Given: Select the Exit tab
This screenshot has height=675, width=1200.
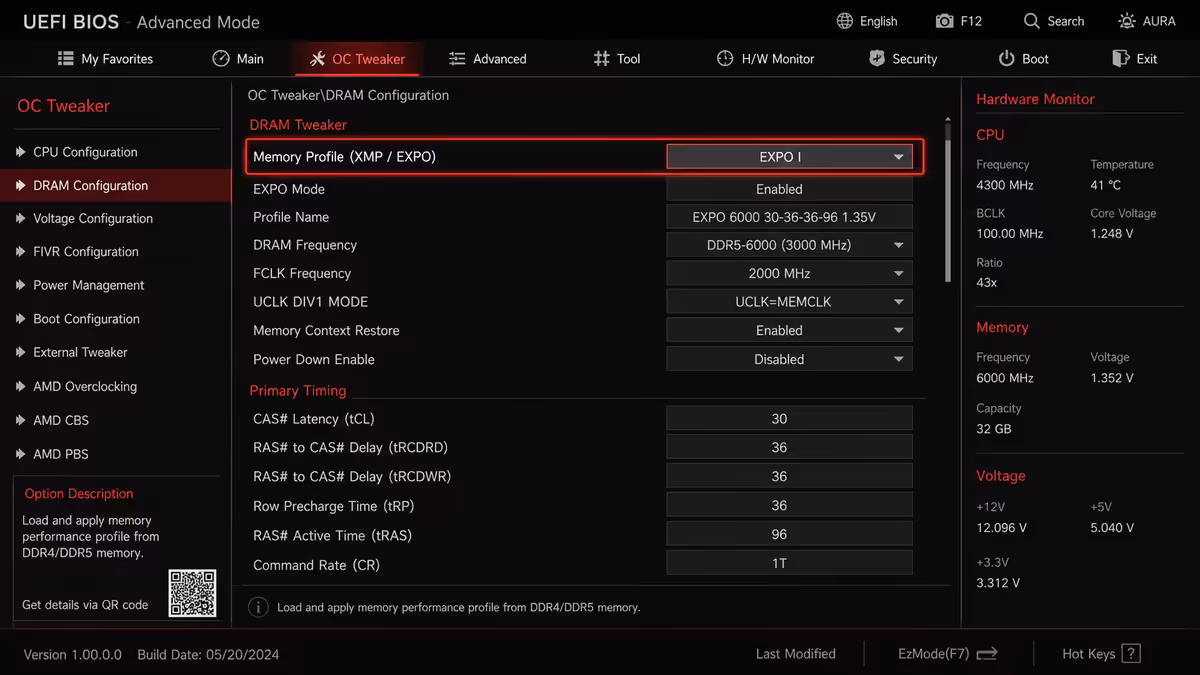Looking at the screenshot, I should pyautogui.click(x=1135, y=59).
